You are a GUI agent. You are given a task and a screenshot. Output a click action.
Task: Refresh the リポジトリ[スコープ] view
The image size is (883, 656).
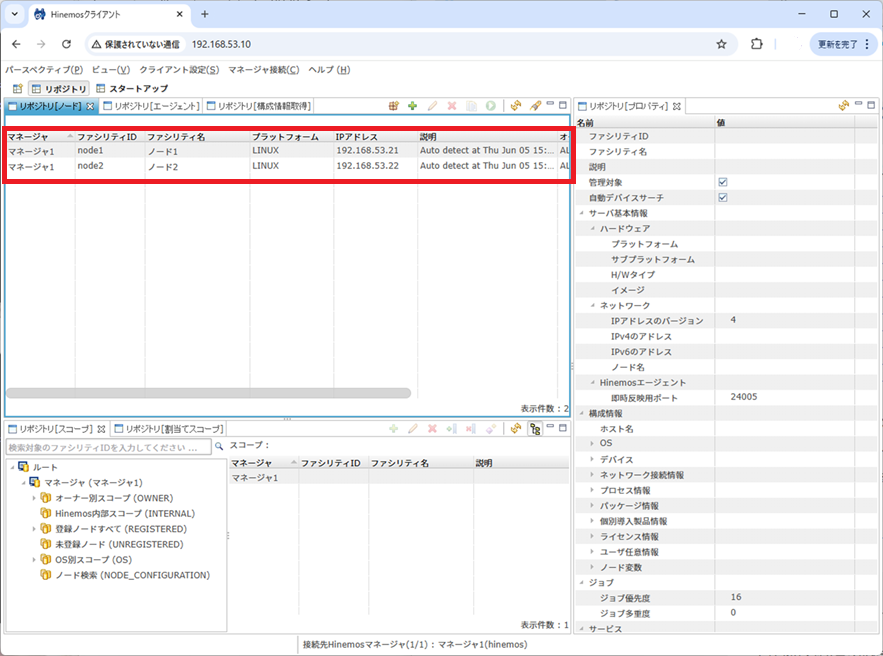tap(516, 429)
